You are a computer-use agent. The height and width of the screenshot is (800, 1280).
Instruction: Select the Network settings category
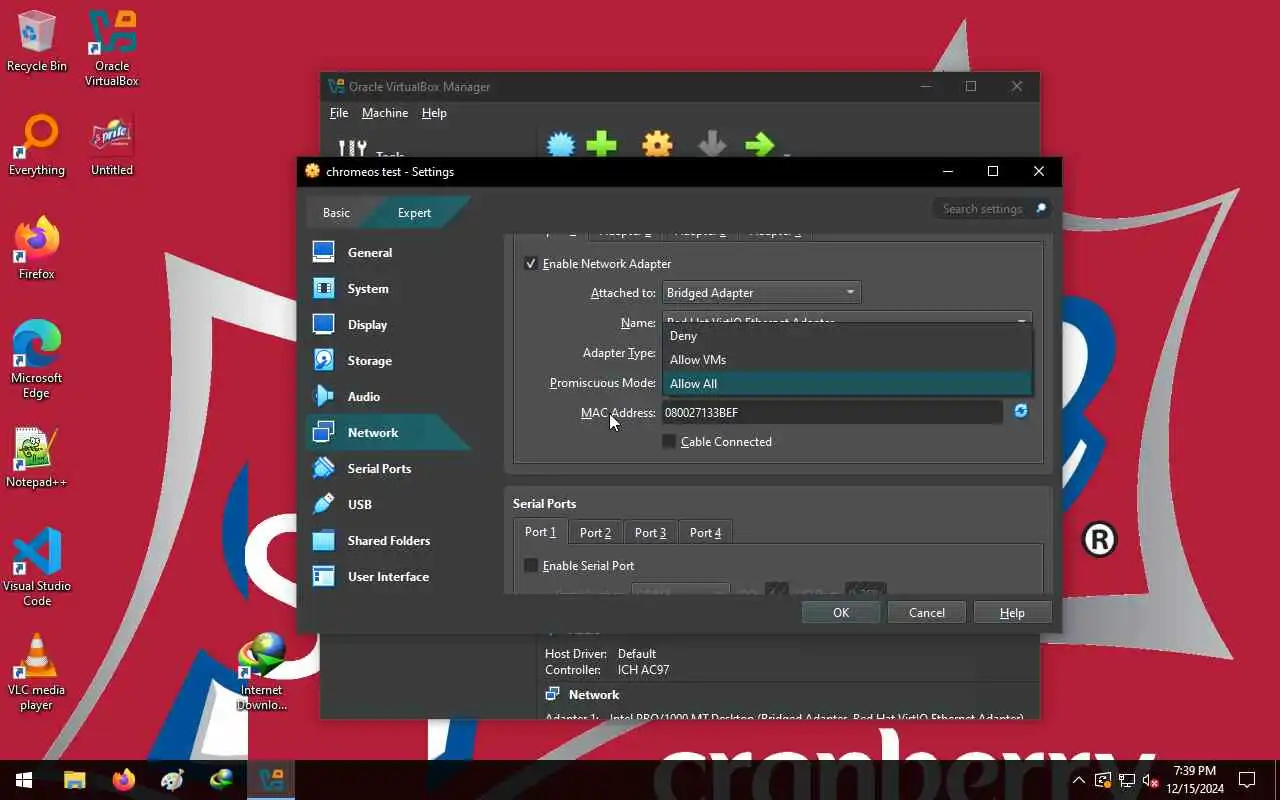(388, 433)
